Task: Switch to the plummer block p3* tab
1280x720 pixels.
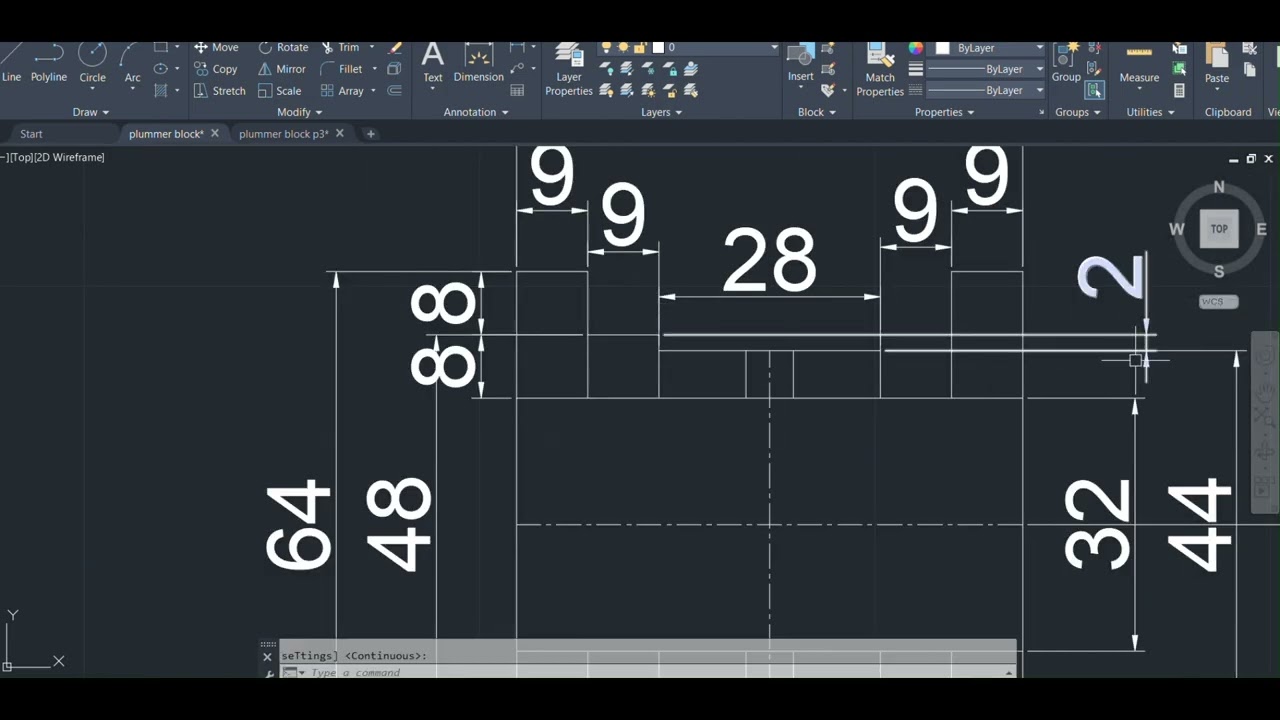Action: click(x=283, y=134)
